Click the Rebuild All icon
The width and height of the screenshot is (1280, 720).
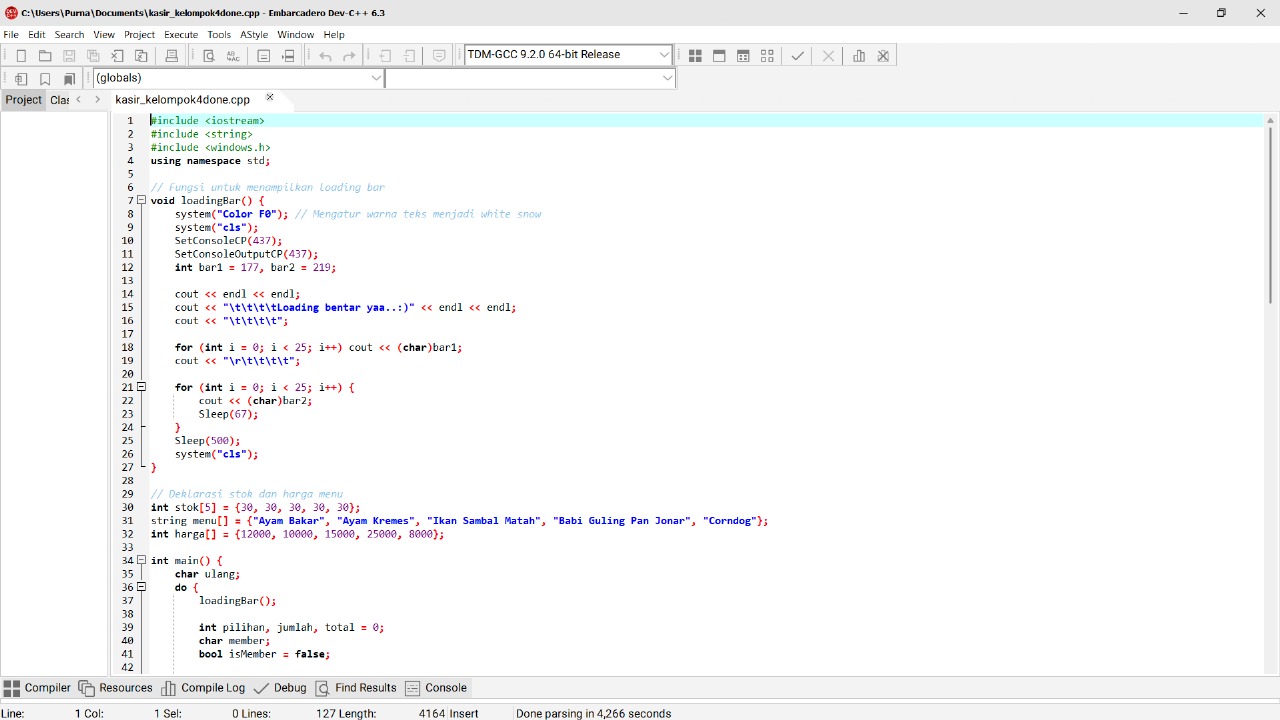tap(767, 56)
